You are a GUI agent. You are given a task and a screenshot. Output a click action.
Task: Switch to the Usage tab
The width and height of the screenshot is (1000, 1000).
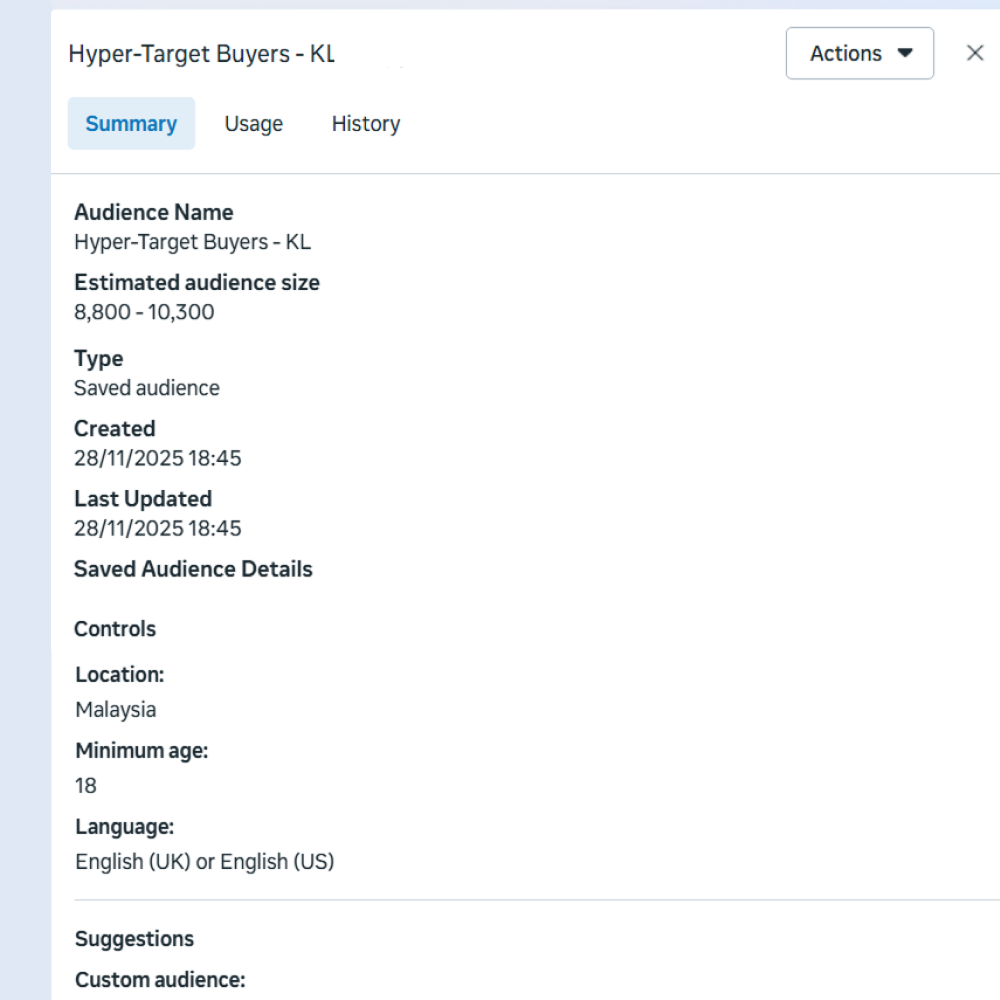[253, 123]
